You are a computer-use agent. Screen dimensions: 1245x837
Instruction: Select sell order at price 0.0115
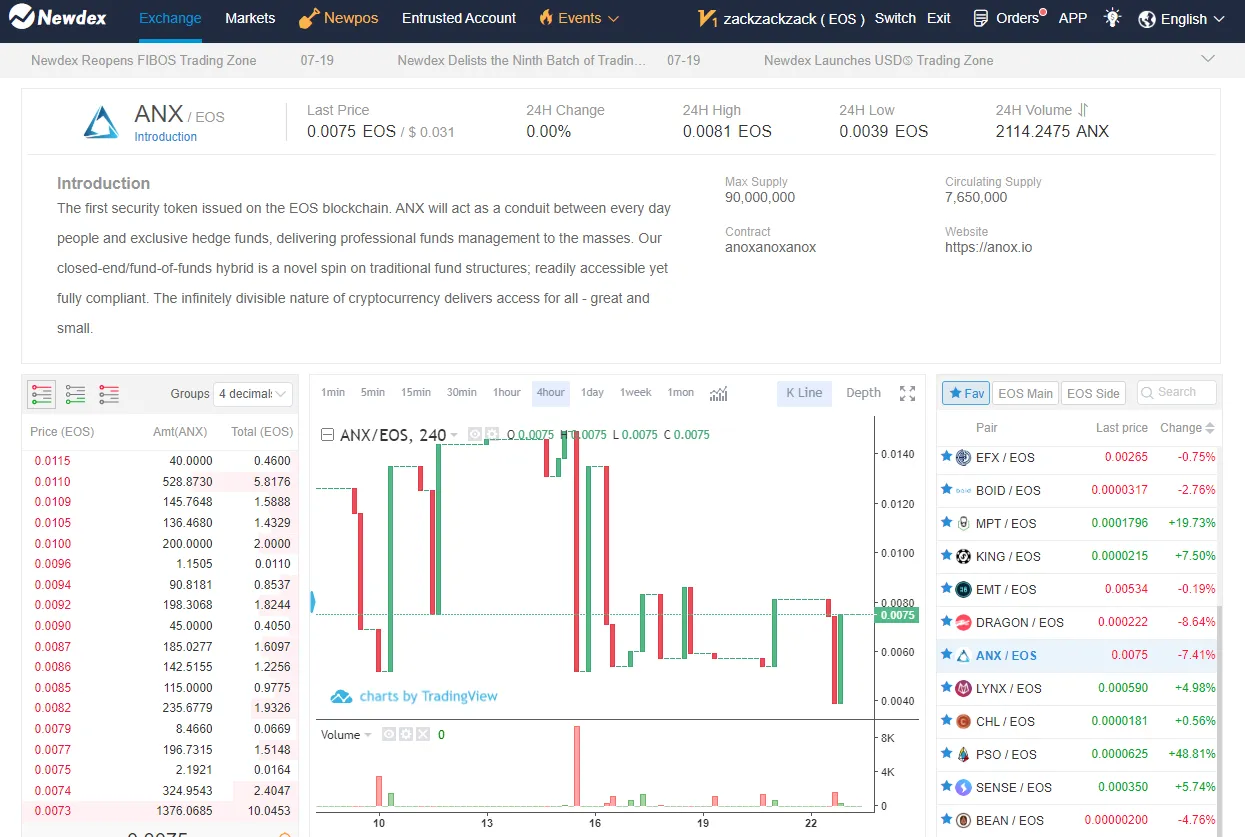tap(160, 461)
